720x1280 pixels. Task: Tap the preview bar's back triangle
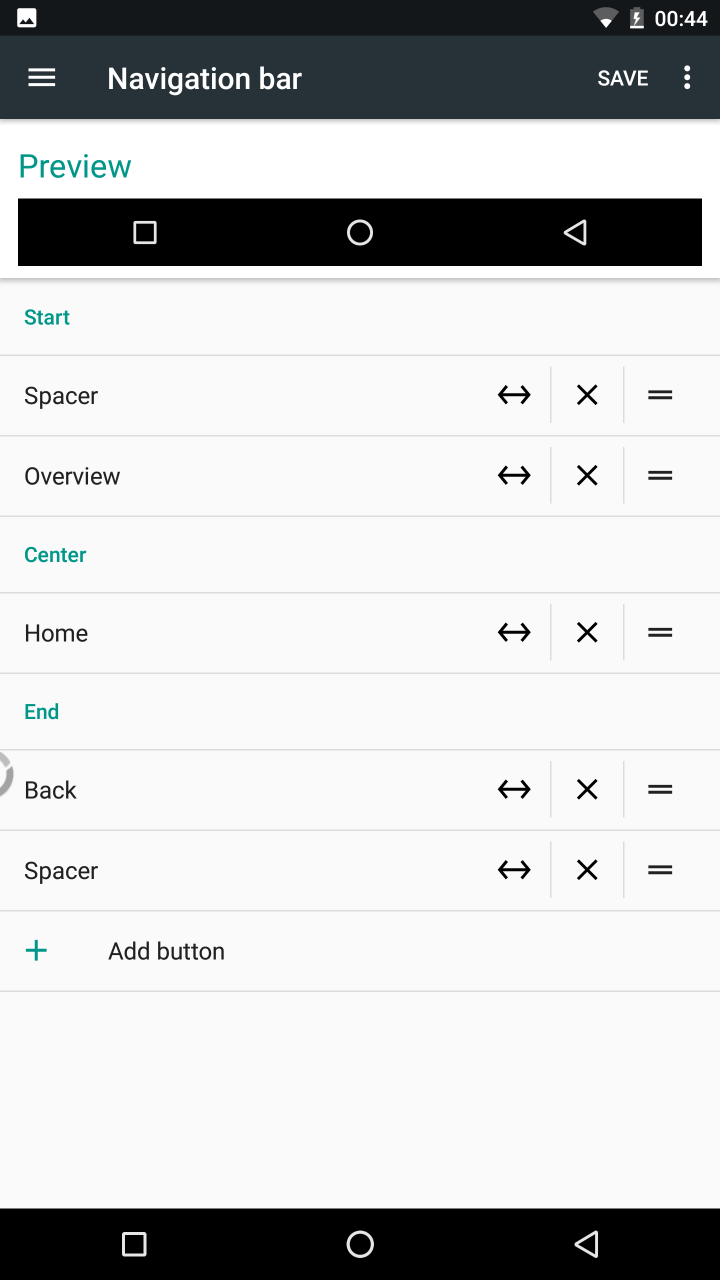point(575,233)
